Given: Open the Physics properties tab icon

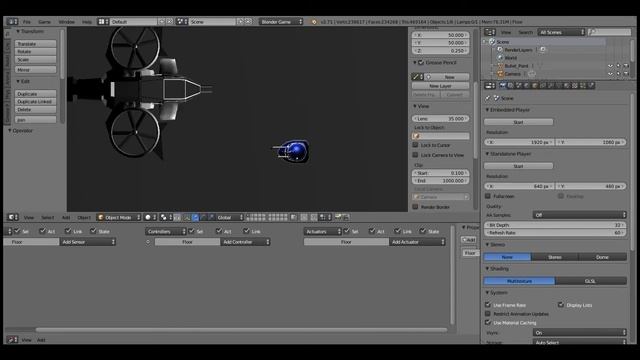Looking at the screenshot, I should (x=591, y=85).
